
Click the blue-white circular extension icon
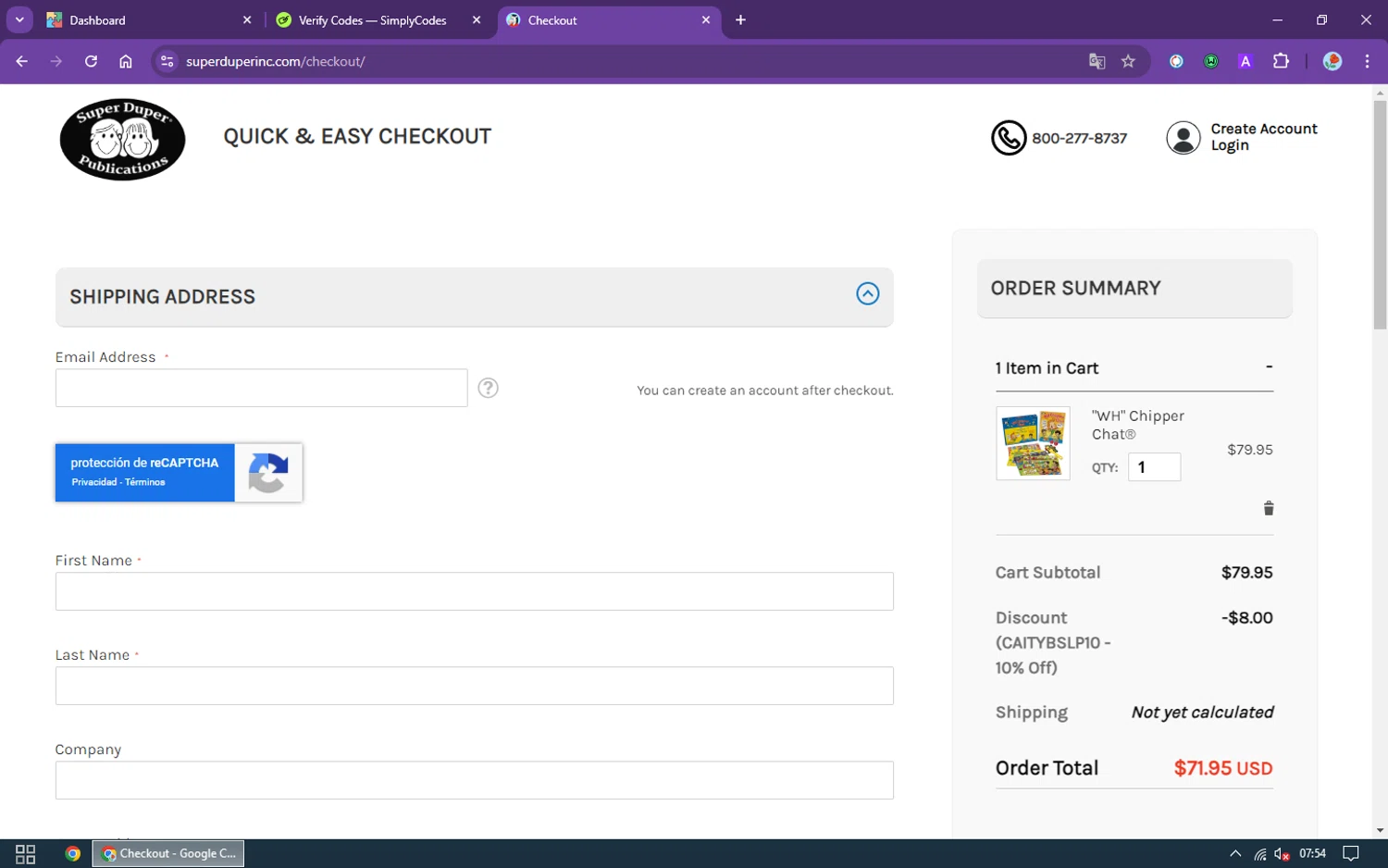(1176, 61)
